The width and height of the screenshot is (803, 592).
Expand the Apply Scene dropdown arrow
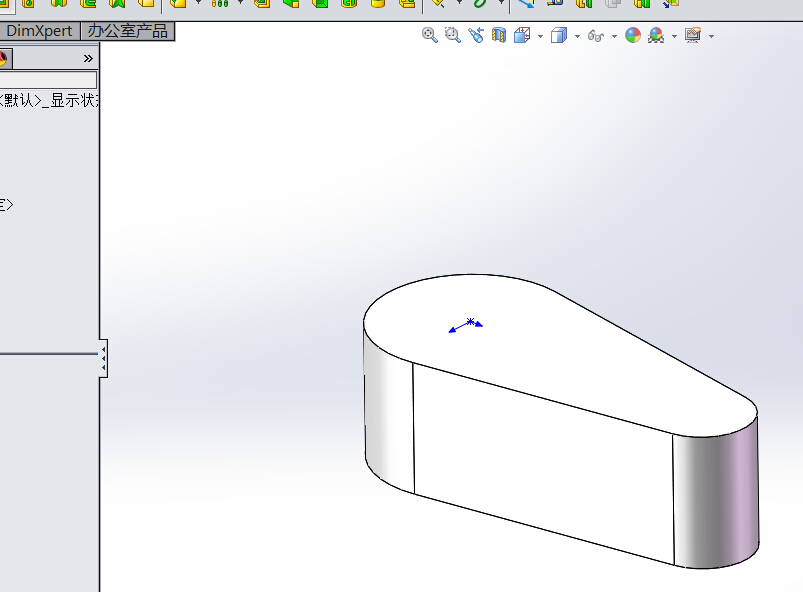coord(674,36)
